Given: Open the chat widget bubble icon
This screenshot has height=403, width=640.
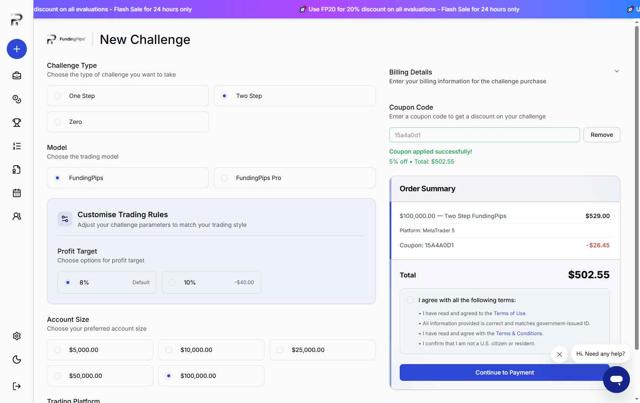Looking at the screenshot, I should pyautogui.click(x=616, y=380).
